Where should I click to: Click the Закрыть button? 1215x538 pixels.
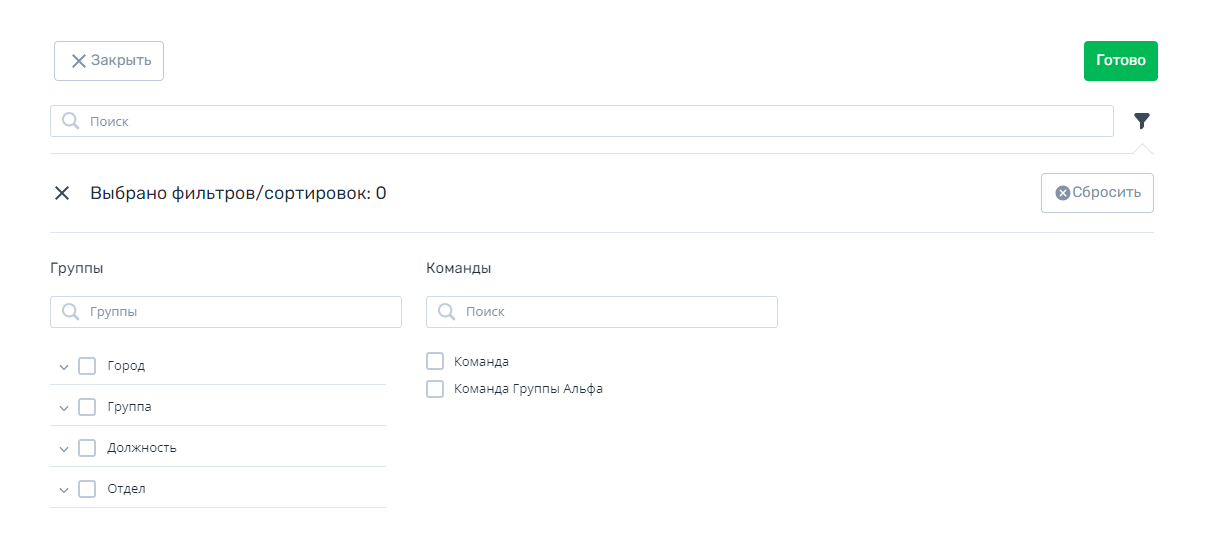109,61
